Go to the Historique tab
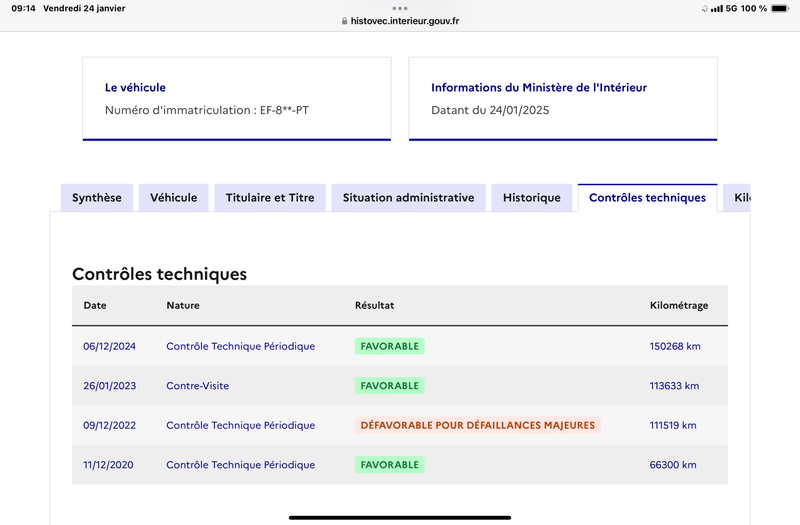The image size is (800, 525). [532, 197]
